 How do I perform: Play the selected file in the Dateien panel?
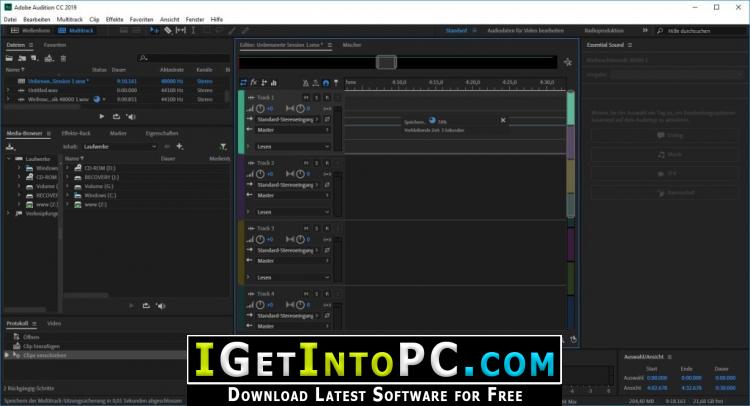101,117
